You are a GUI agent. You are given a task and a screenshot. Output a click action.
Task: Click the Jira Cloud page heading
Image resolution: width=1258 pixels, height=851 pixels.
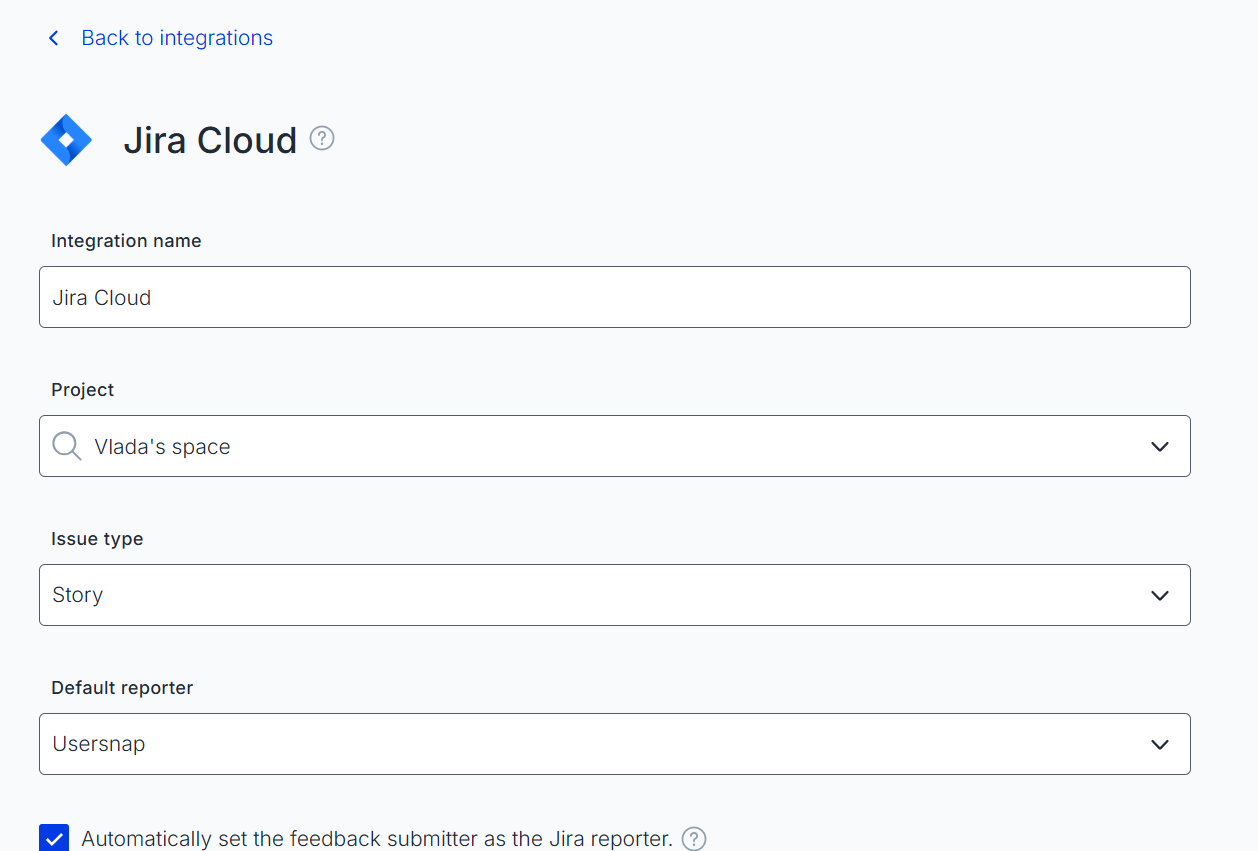pos(210,140)
